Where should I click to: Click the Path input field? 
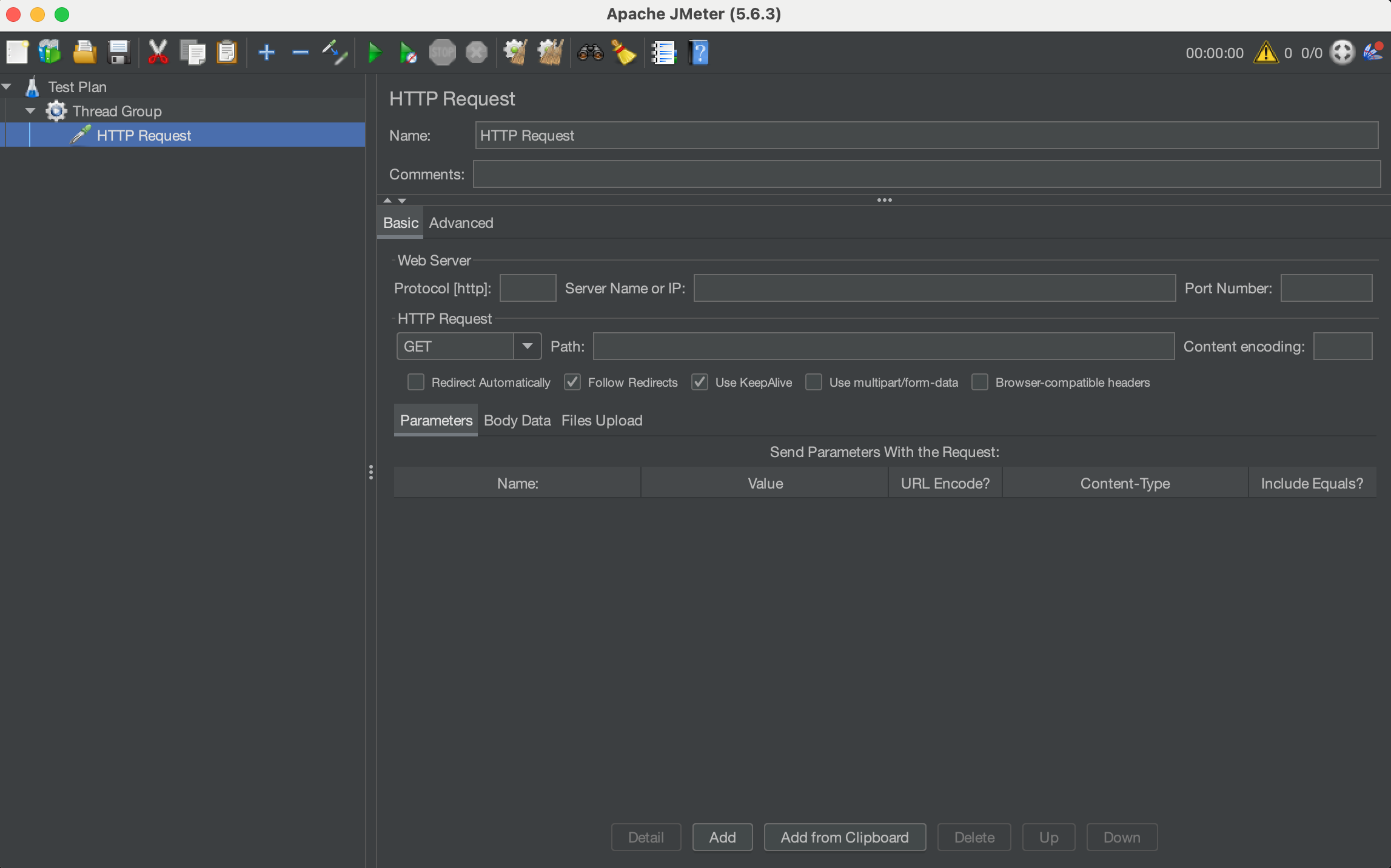tap(883, 346)
